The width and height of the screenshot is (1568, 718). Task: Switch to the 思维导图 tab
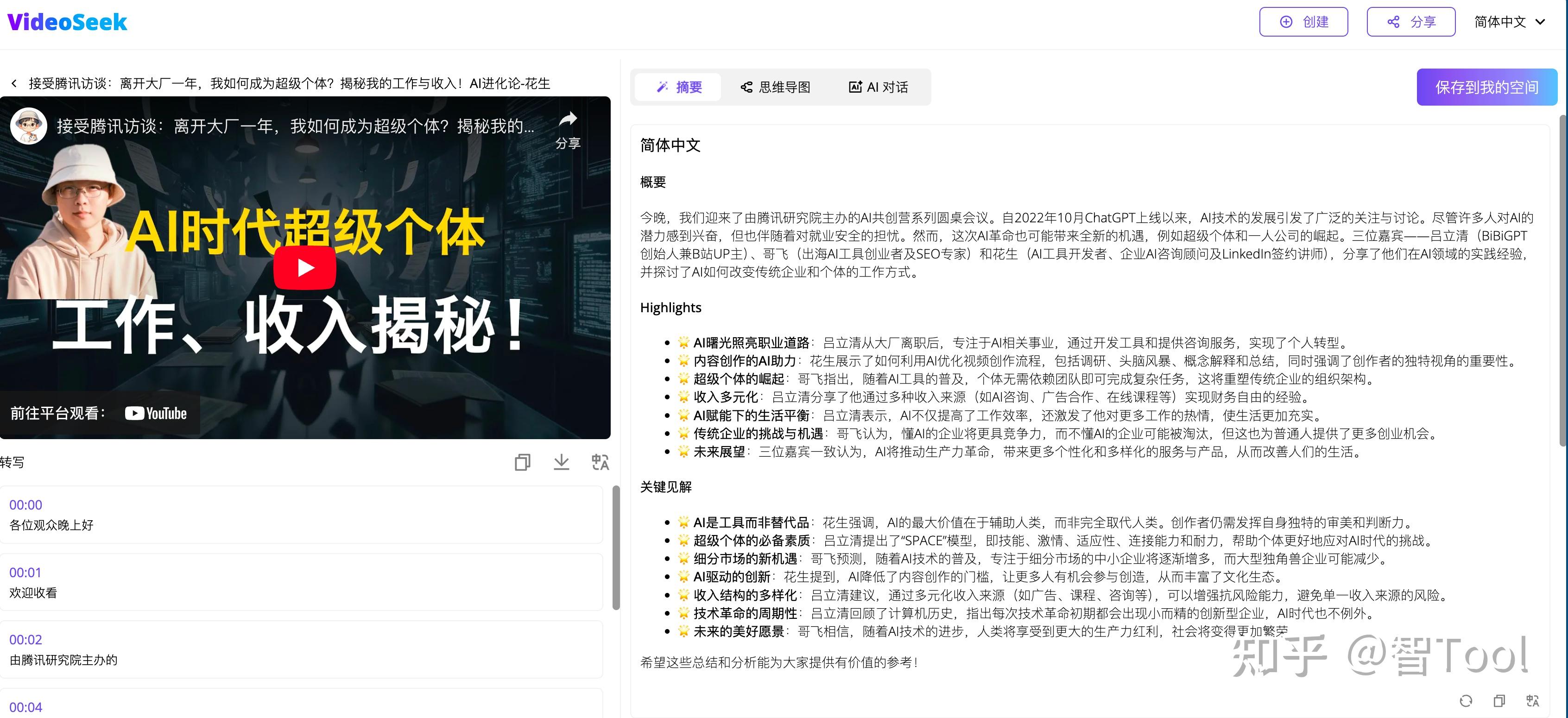(x=775, y=87)
